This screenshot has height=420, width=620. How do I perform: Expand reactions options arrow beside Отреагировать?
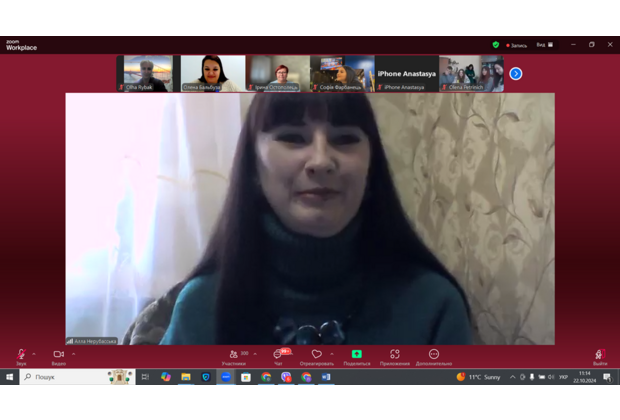pyautogui.click(x=332, y=354)
